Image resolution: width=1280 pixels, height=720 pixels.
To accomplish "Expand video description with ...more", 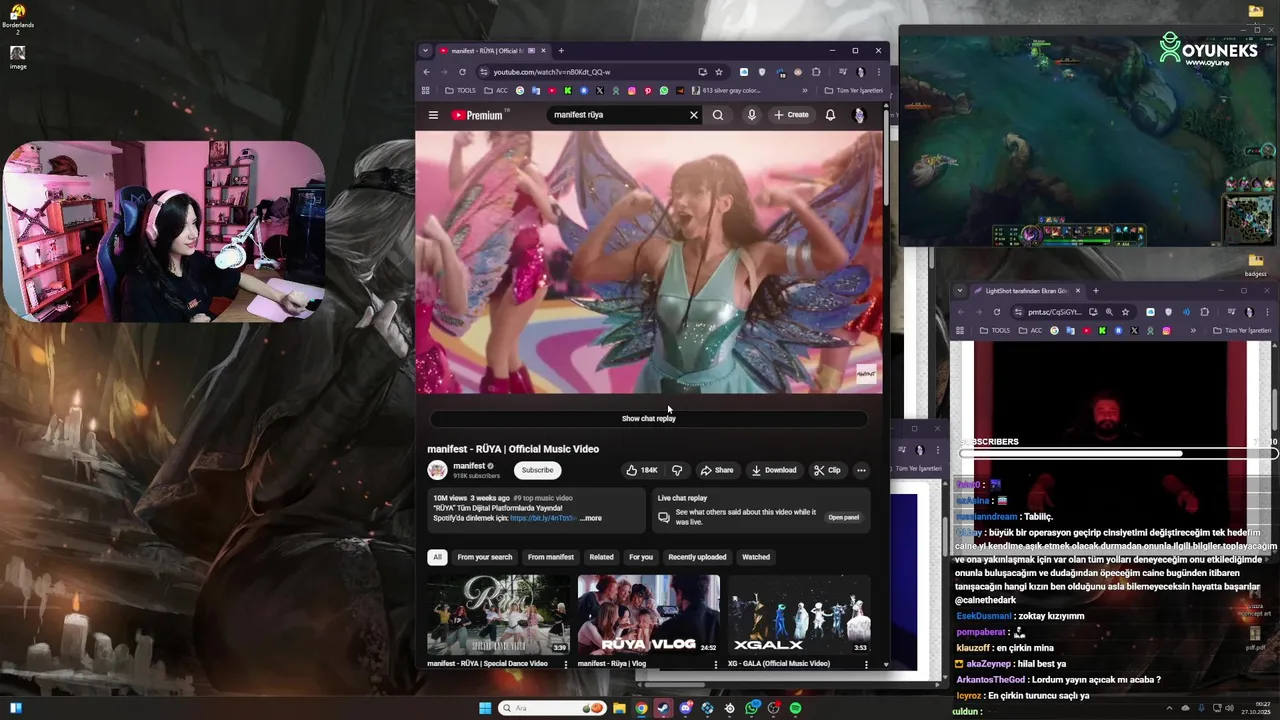I will (591, 518).
